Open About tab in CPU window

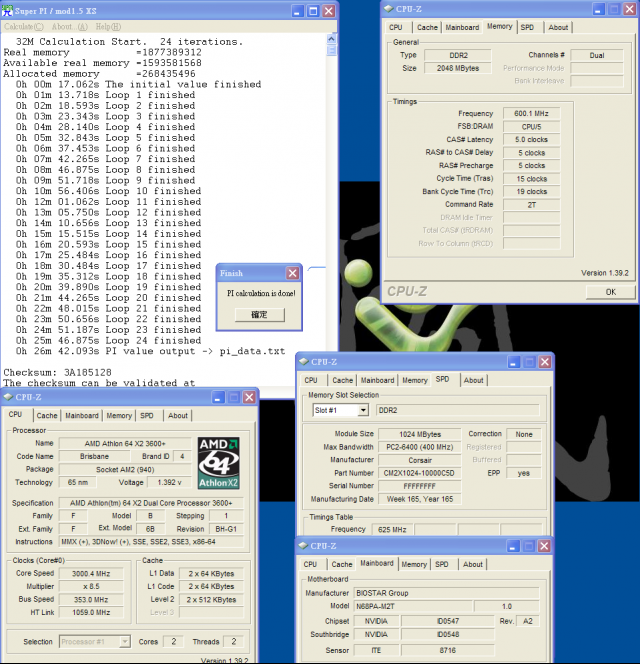[177, 415]
